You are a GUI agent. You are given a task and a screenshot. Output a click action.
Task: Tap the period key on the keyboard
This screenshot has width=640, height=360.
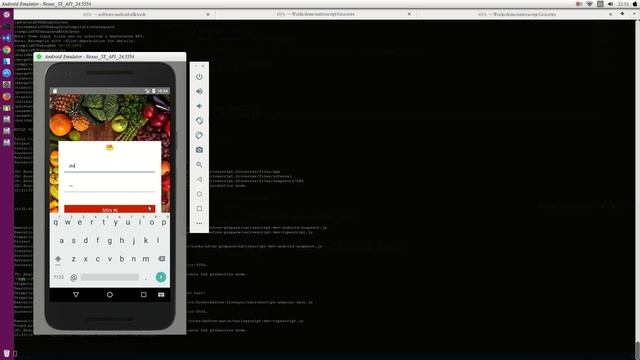(x=146, y=278)
